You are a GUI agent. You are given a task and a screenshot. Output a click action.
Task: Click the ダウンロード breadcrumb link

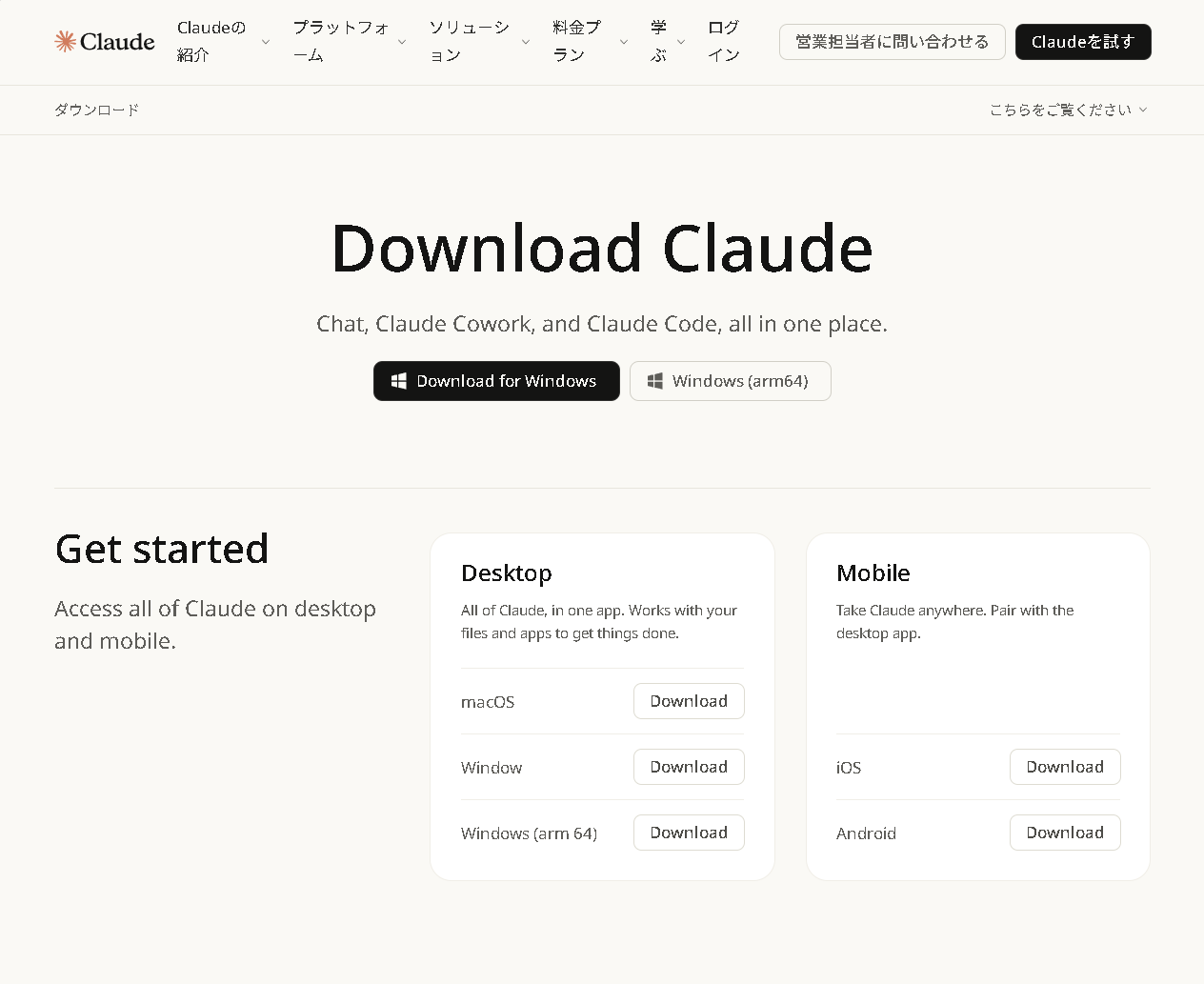click(96, 110)
